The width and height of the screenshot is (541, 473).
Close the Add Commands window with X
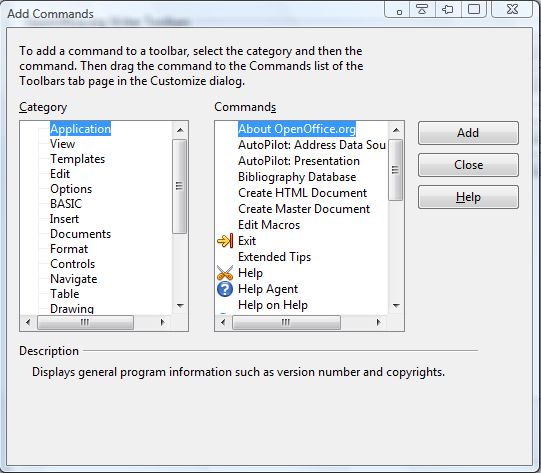coord(512,9)
